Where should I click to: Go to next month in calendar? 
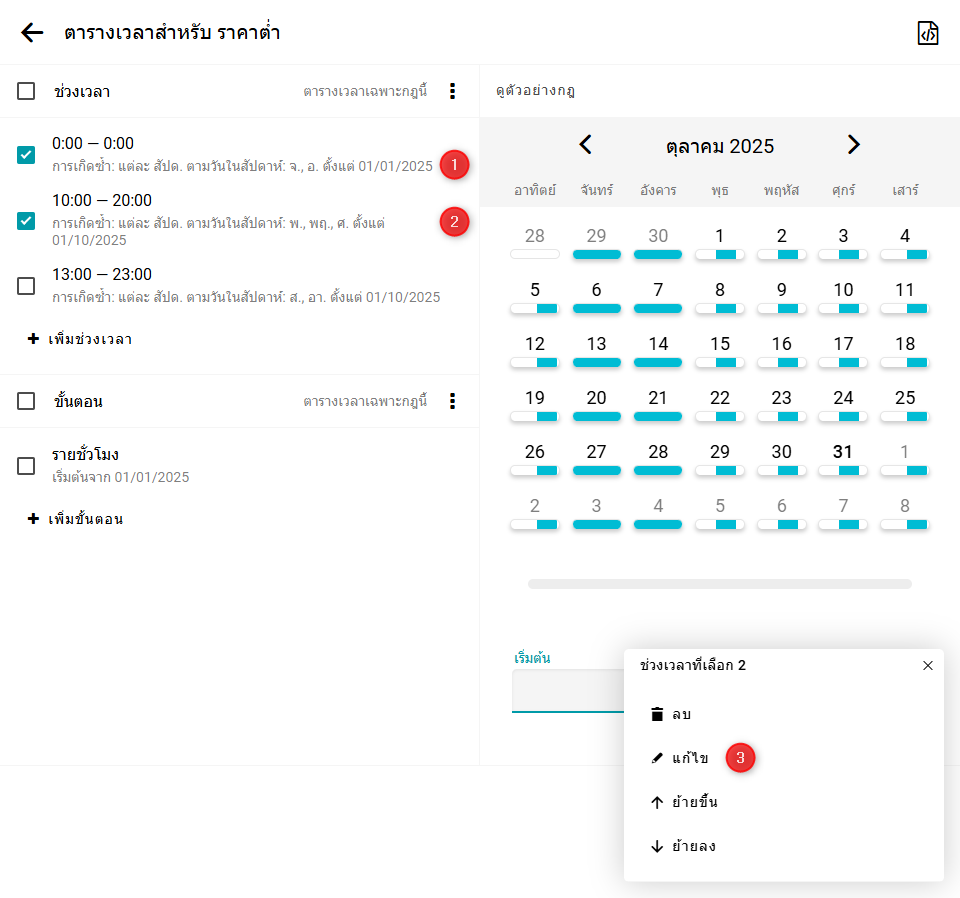pos(853,145)
